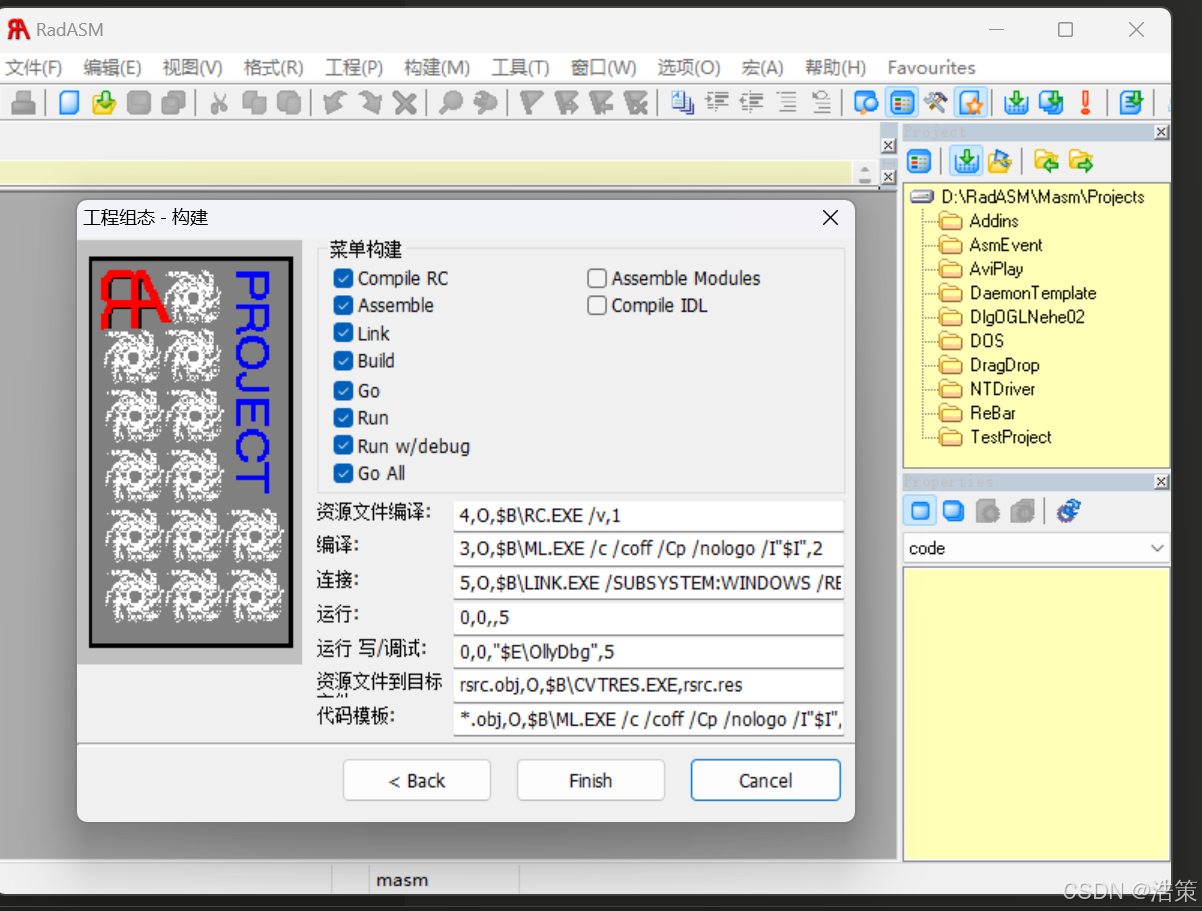The height and width of the screenshot is (911, 1202).
Task: Click the New file toolbar icon
Action: (x=69, y=102)
